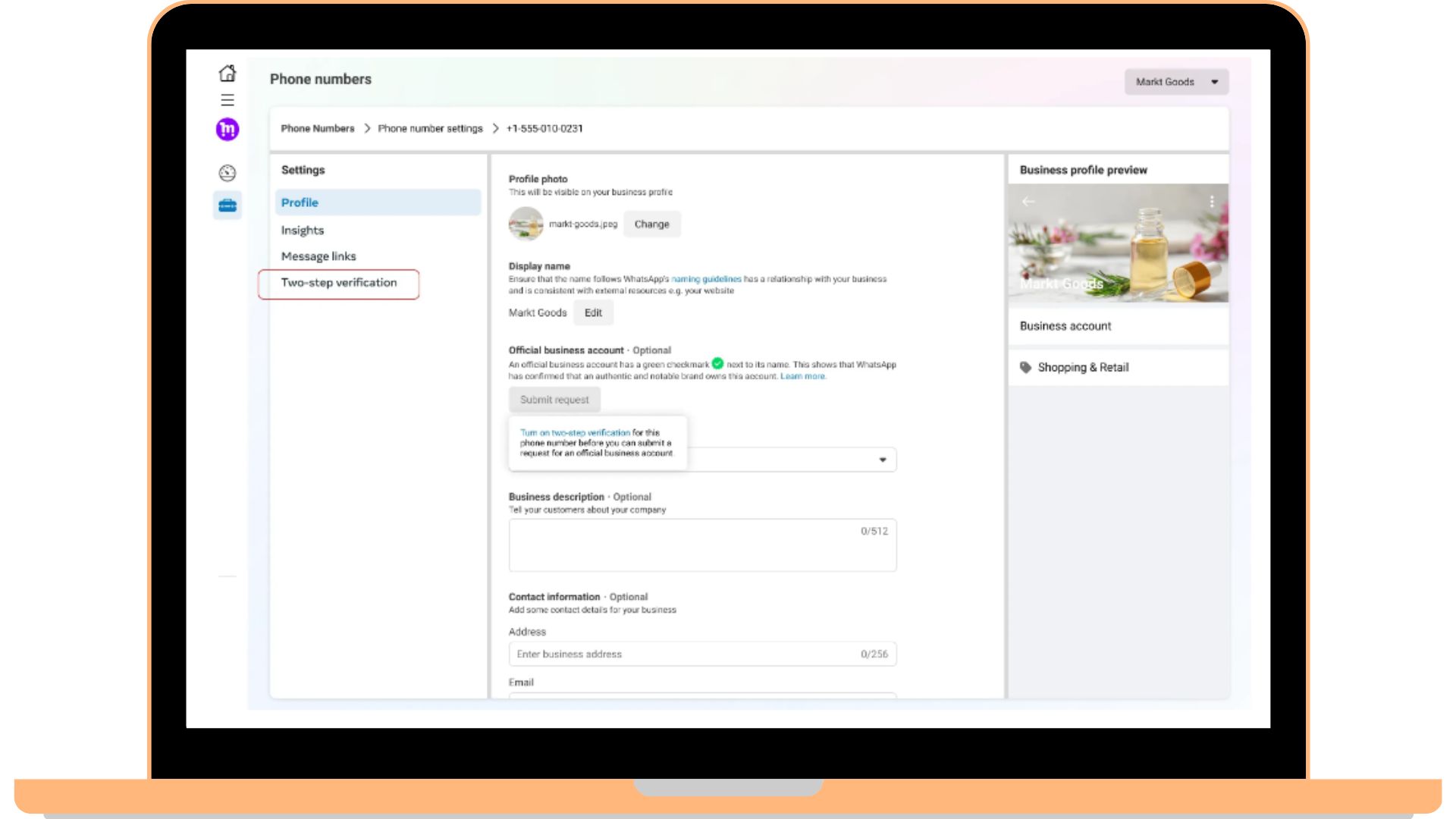This screenshot has height=819, width=1456.
Task: Open the Markt Goods account dropdown
Action: pos(1176,82)
